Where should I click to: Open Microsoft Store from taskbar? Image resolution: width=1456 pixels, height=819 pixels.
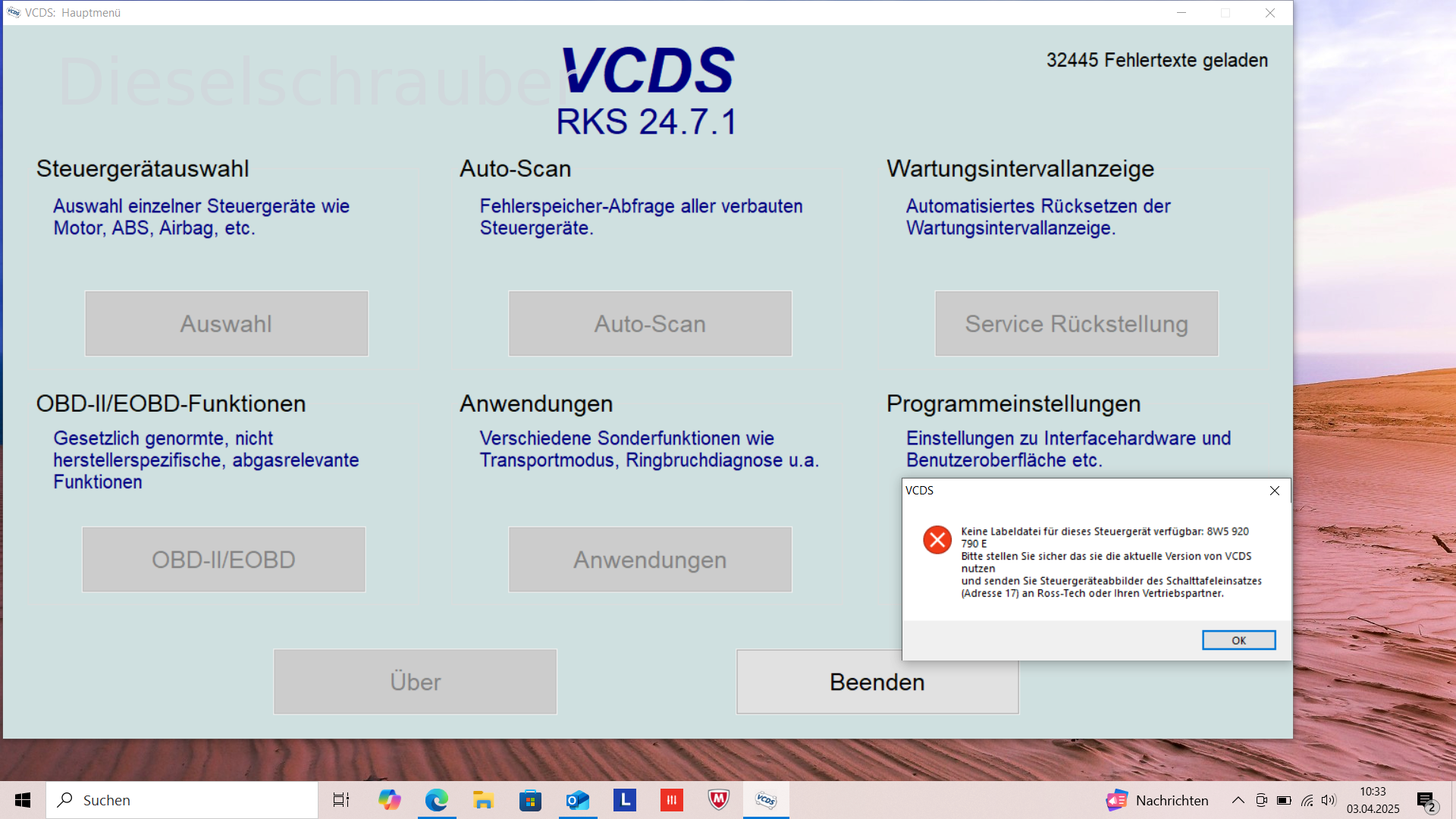[531, 800]
